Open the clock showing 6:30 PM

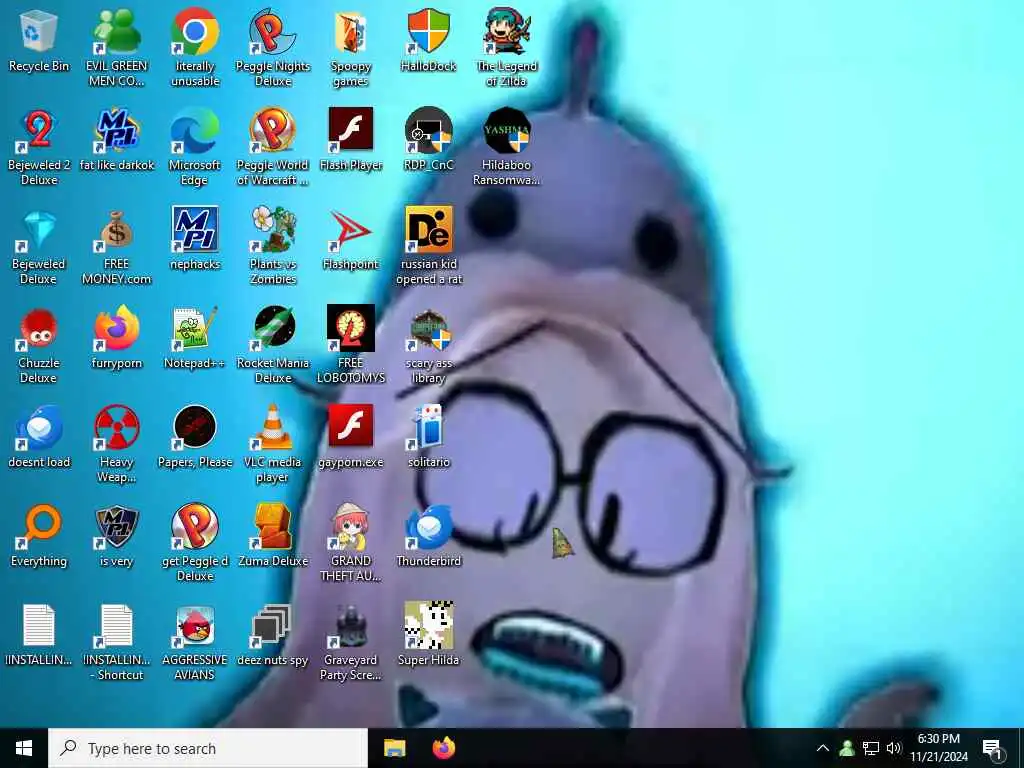[x=939, y=748]
